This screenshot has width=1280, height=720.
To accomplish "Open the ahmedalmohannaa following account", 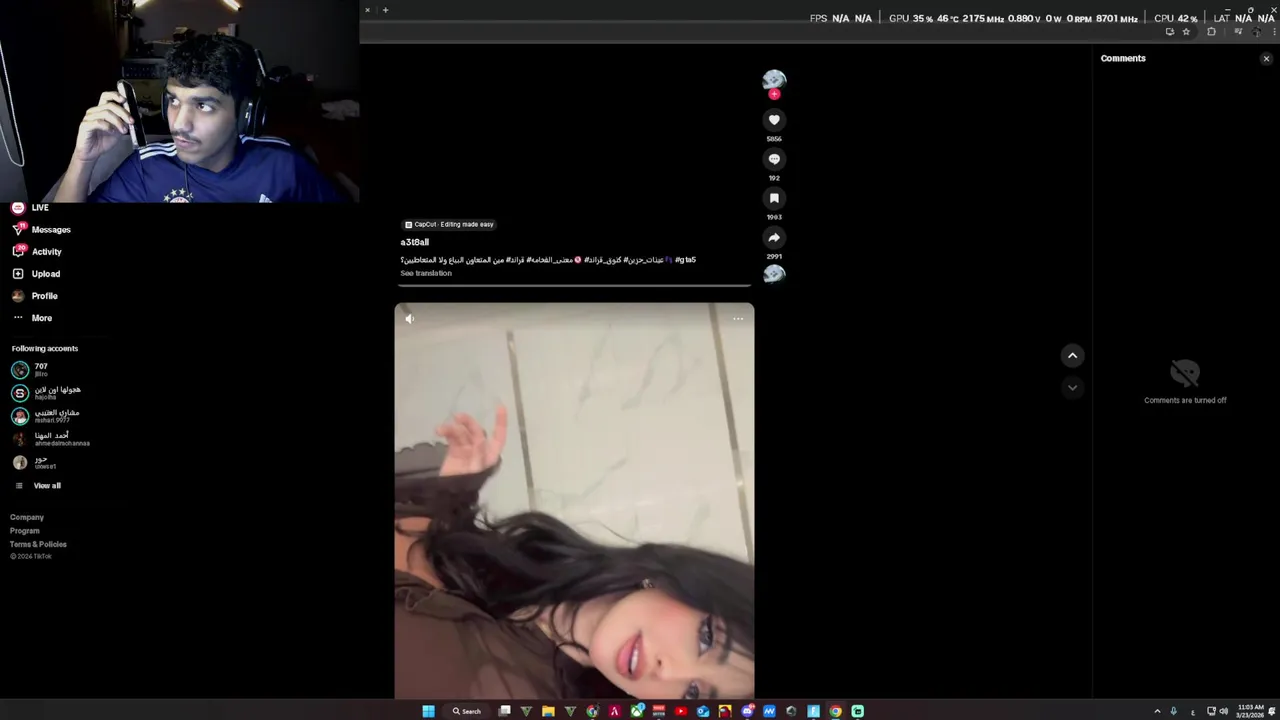I will click(x=50, y=439).
